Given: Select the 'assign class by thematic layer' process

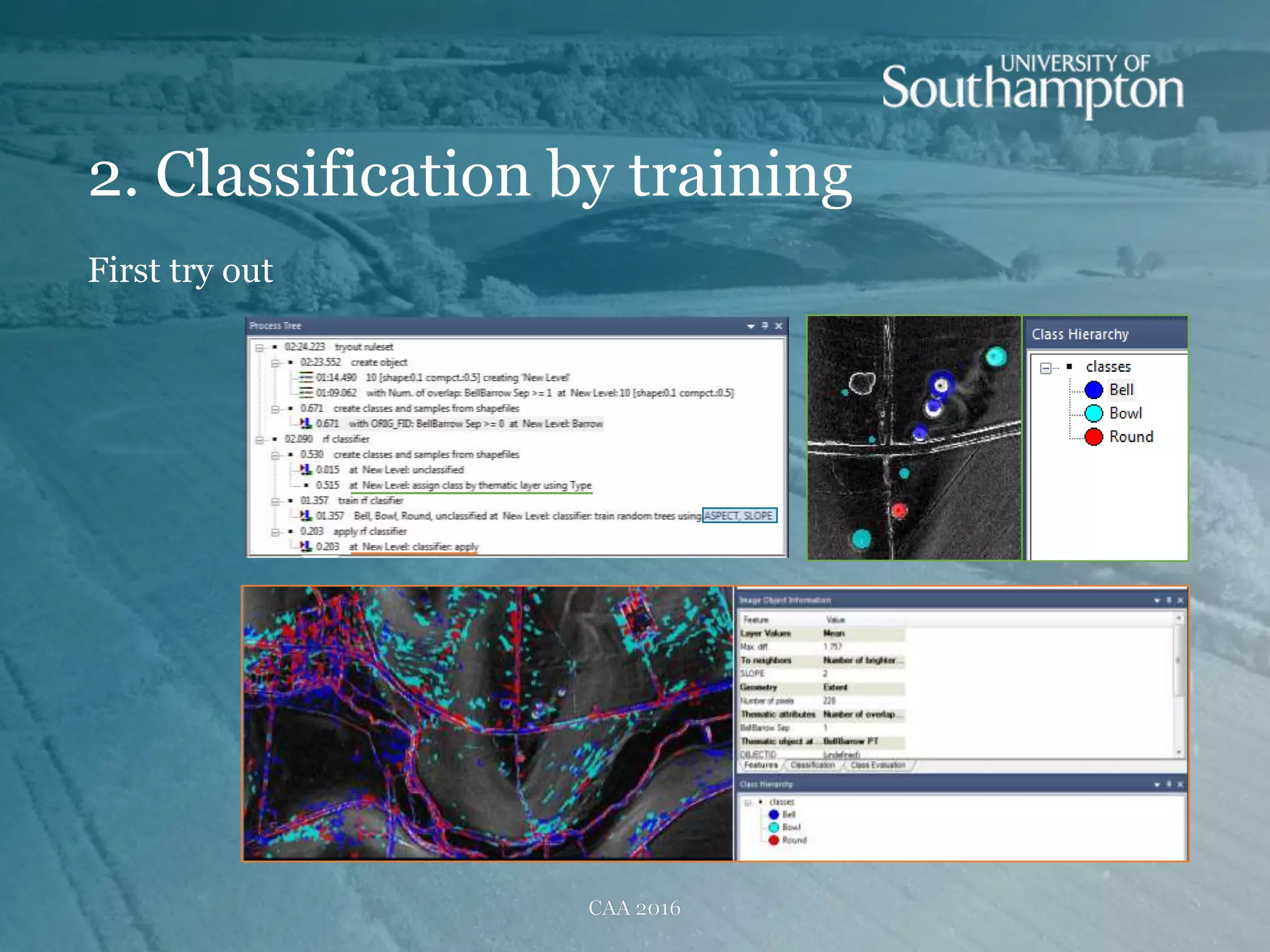Looking at the screenshot, I should coord(470,485).
